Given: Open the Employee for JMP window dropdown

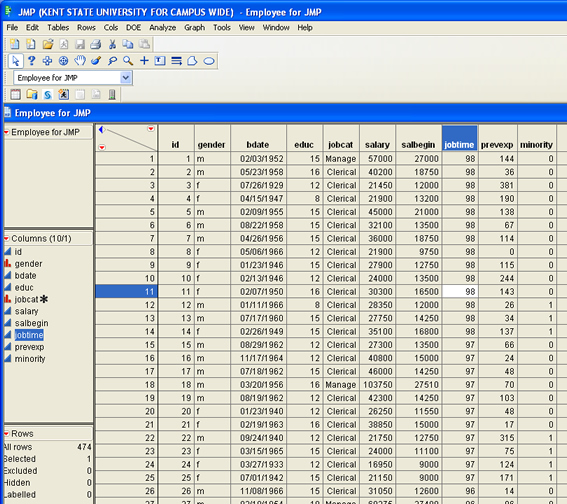Looking at the screenshot, I should [125, 78].
